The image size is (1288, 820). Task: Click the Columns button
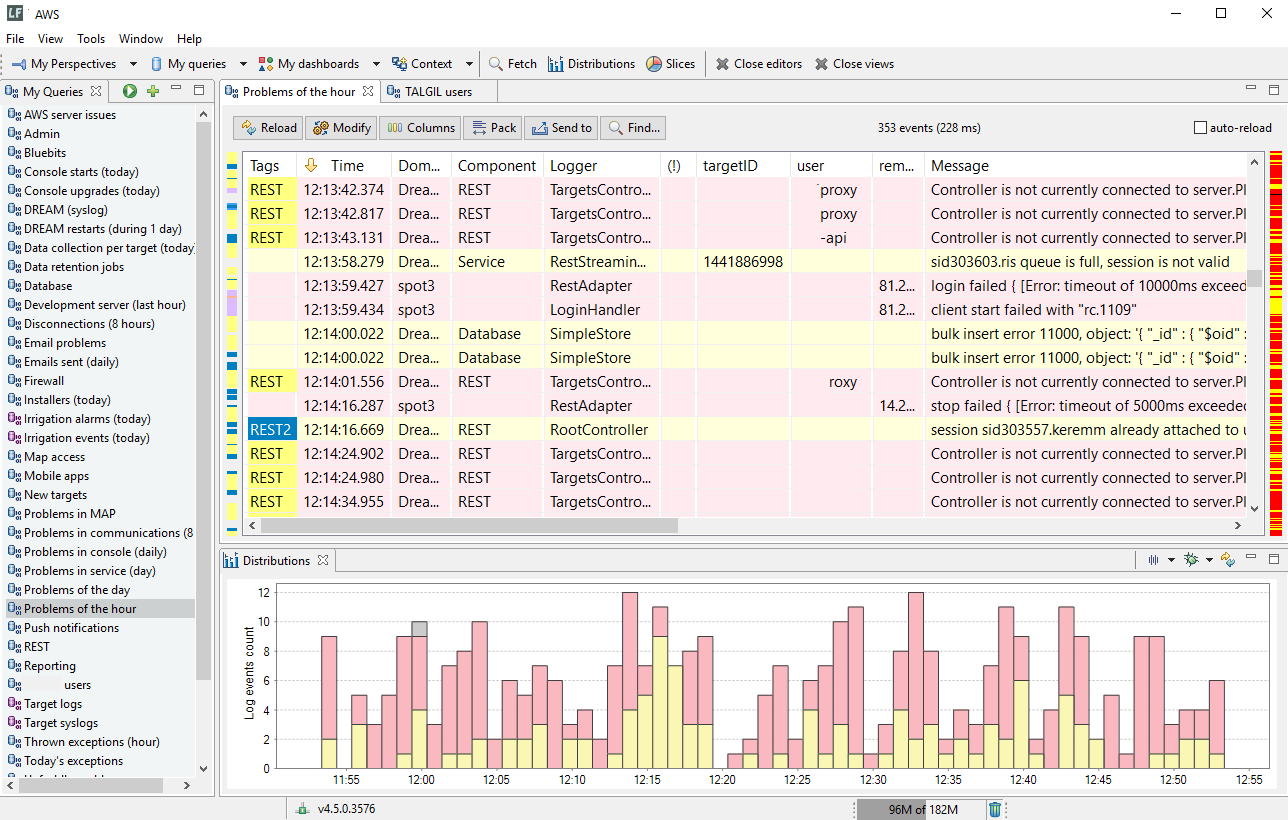click(421, 128)
